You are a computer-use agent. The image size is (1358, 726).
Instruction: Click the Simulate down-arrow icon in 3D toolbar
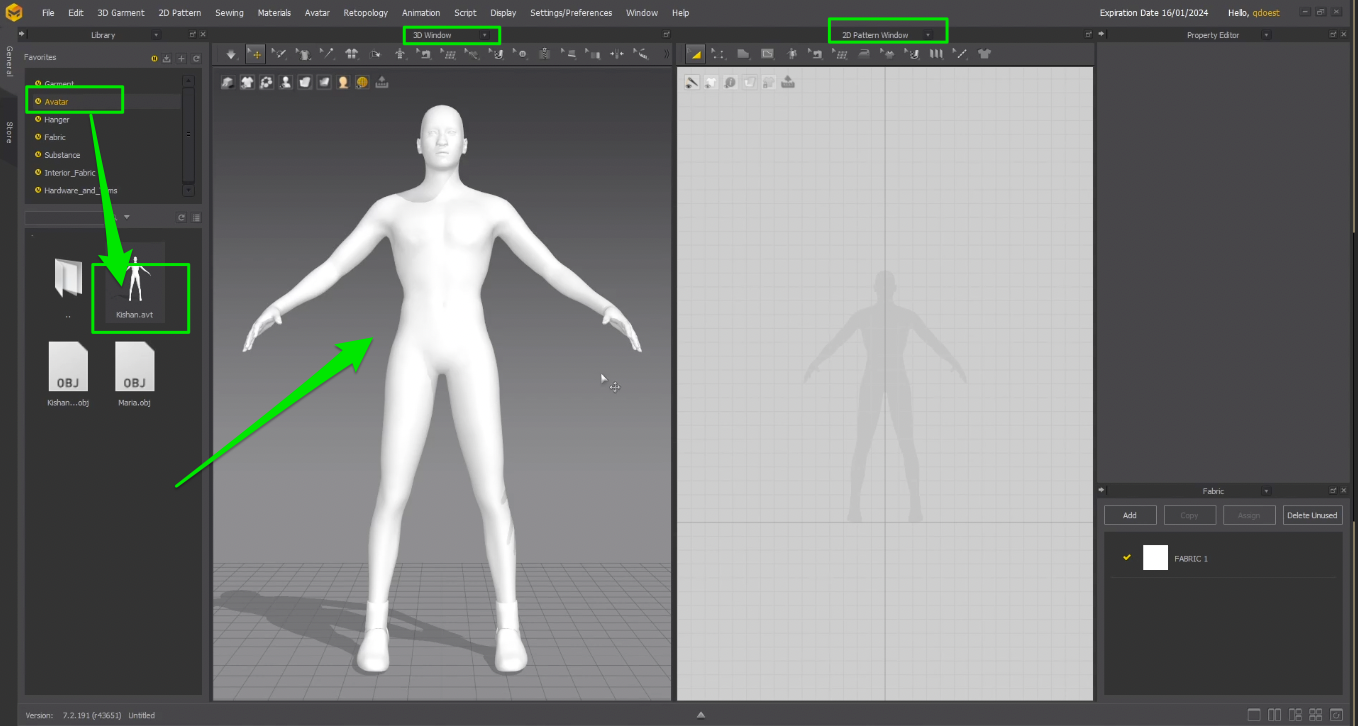[x=231, y=54]
